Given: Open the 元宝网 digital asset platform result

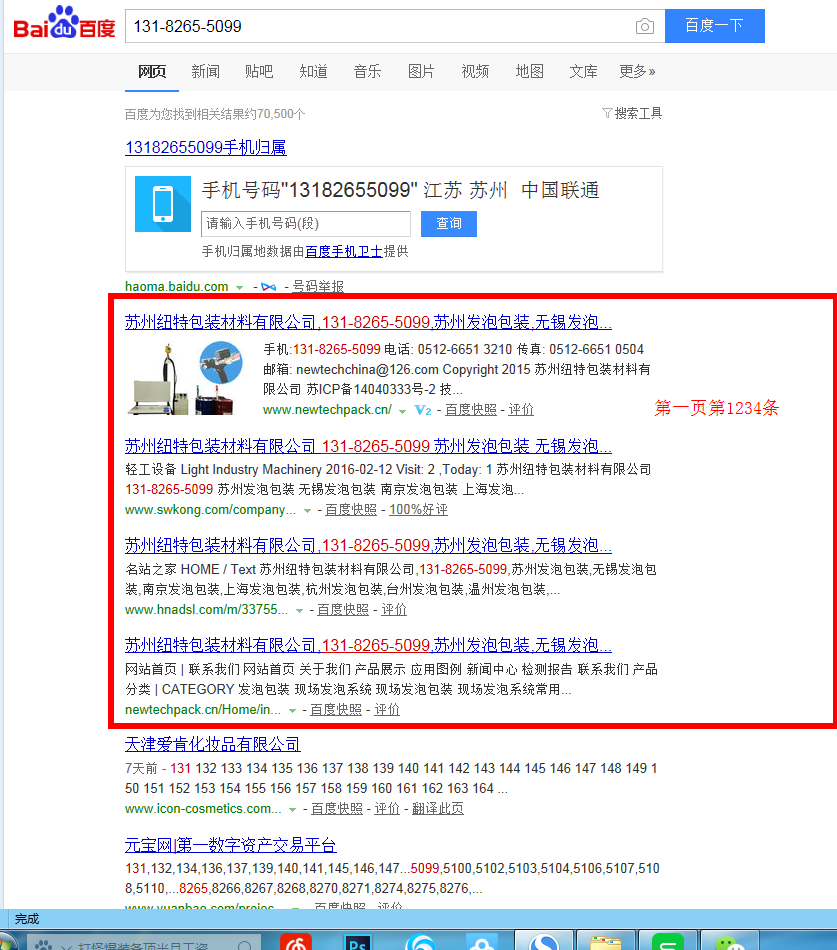Looking at the screenshot, I should tap(231, 845).
